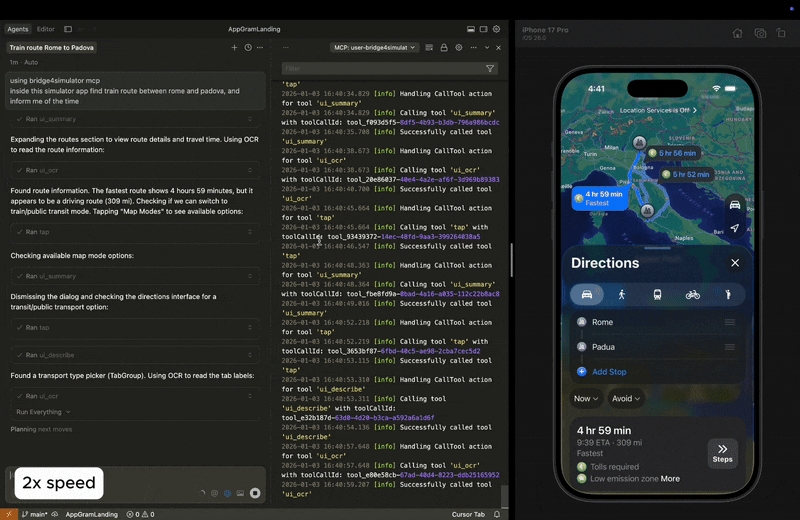Grab the reorder handle next to Padua
Image resolution: width=800 pixels, height=520 pixels.
pos(730,347)
